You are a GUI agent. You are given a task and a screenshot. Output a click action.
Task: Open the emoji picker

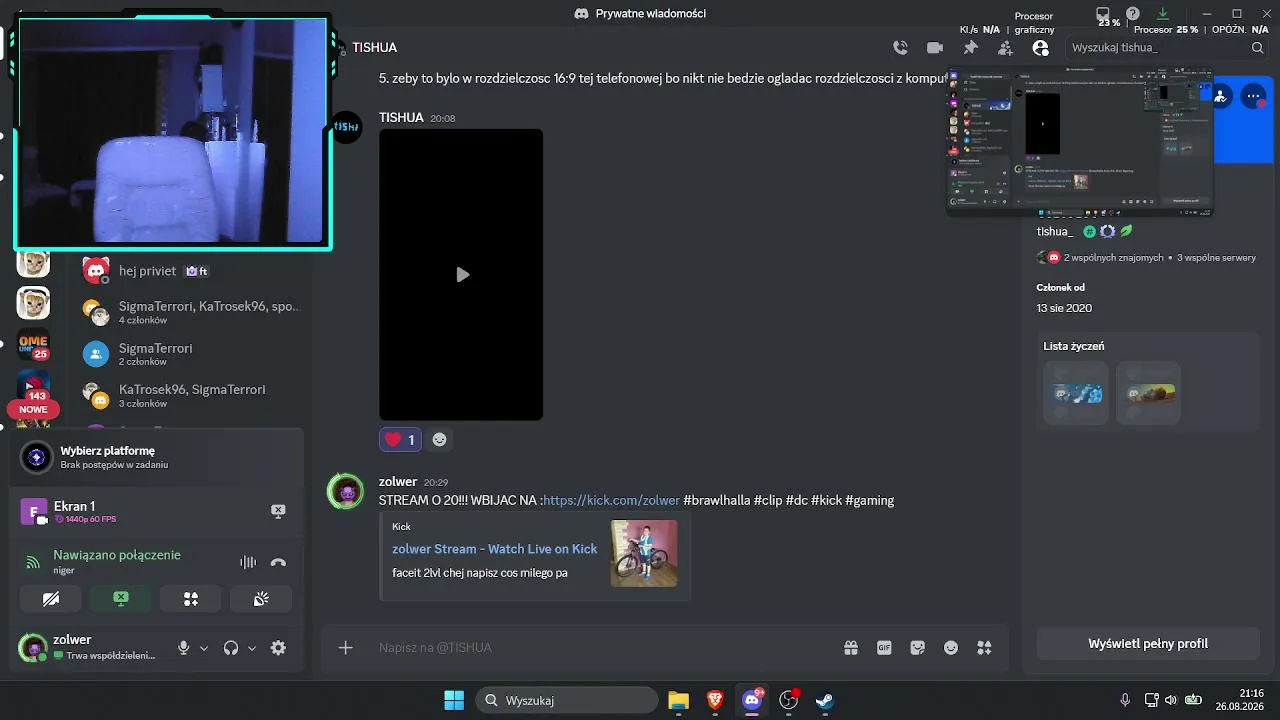coord(951,648)
